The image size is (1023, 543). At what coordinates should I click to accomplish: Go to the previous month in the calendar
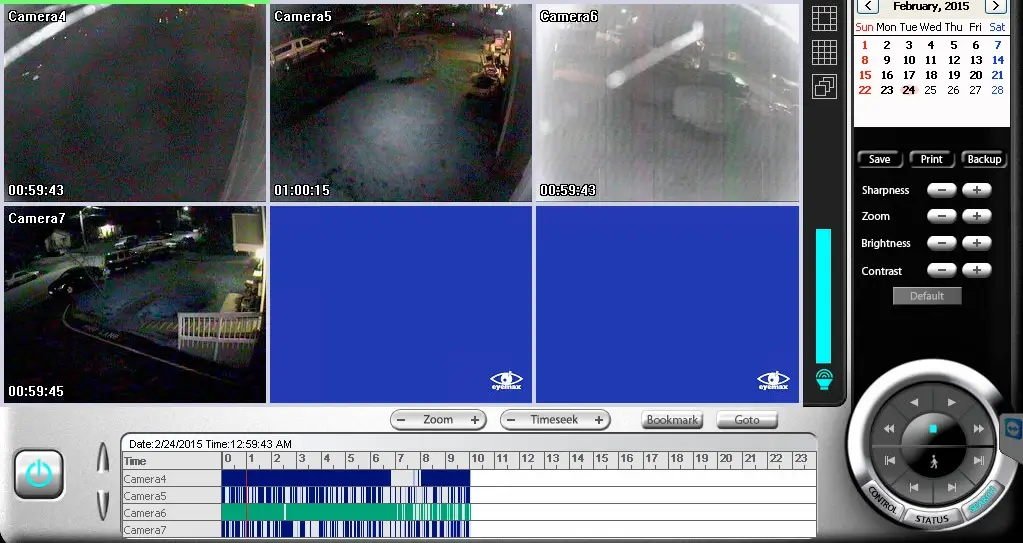click(x=867, y=6)
